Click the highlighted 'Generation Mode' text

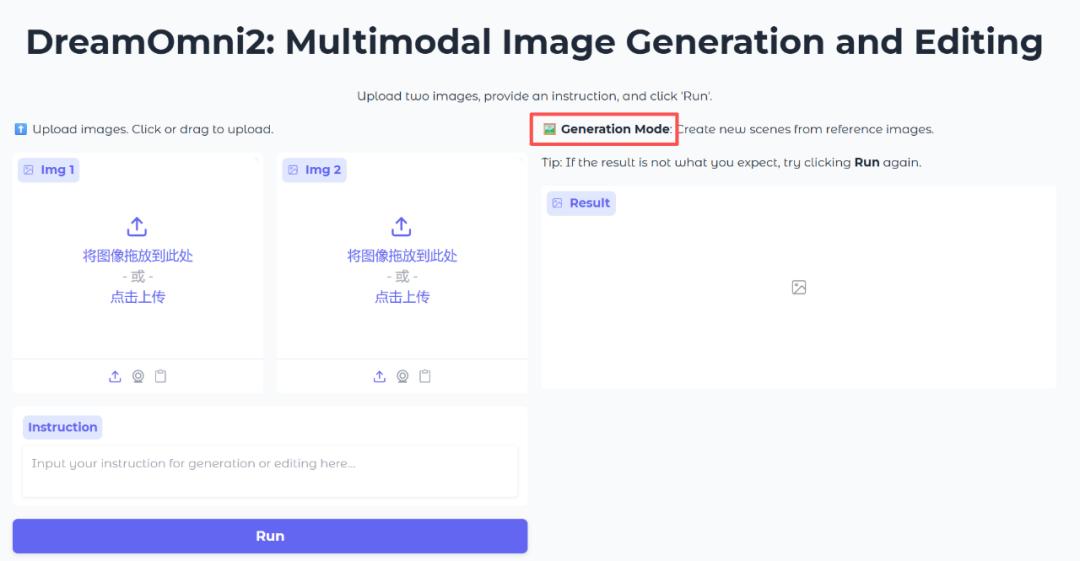614,129
